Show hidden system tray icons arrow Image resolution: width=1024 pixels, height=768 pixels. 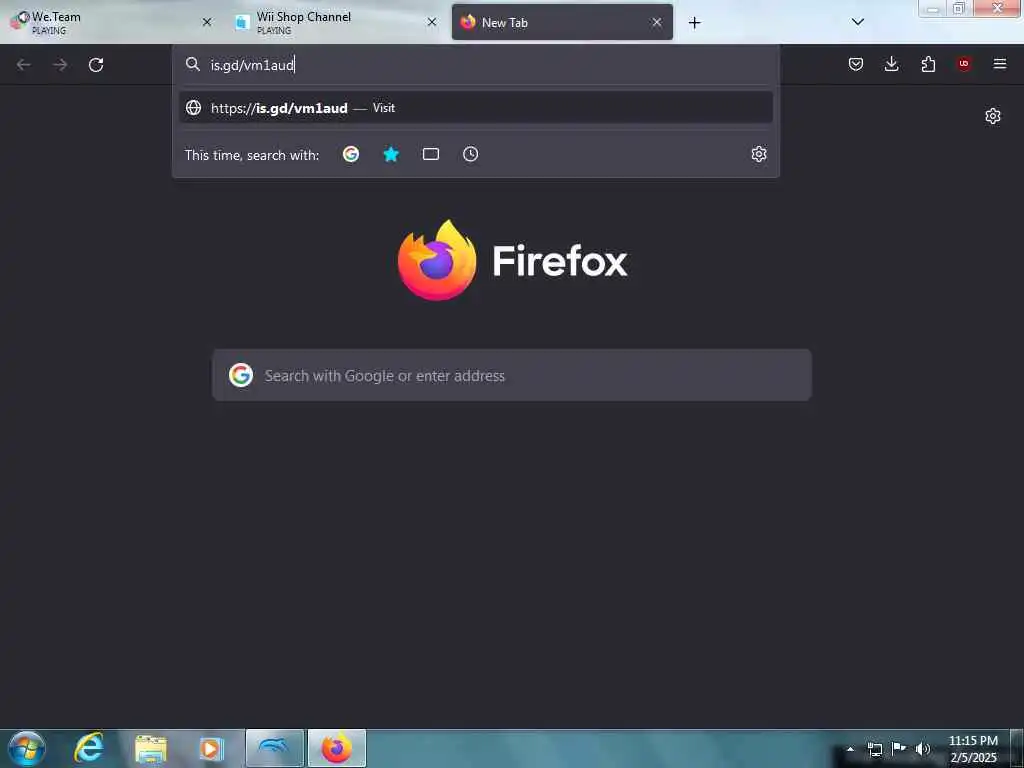coord(850,749)
